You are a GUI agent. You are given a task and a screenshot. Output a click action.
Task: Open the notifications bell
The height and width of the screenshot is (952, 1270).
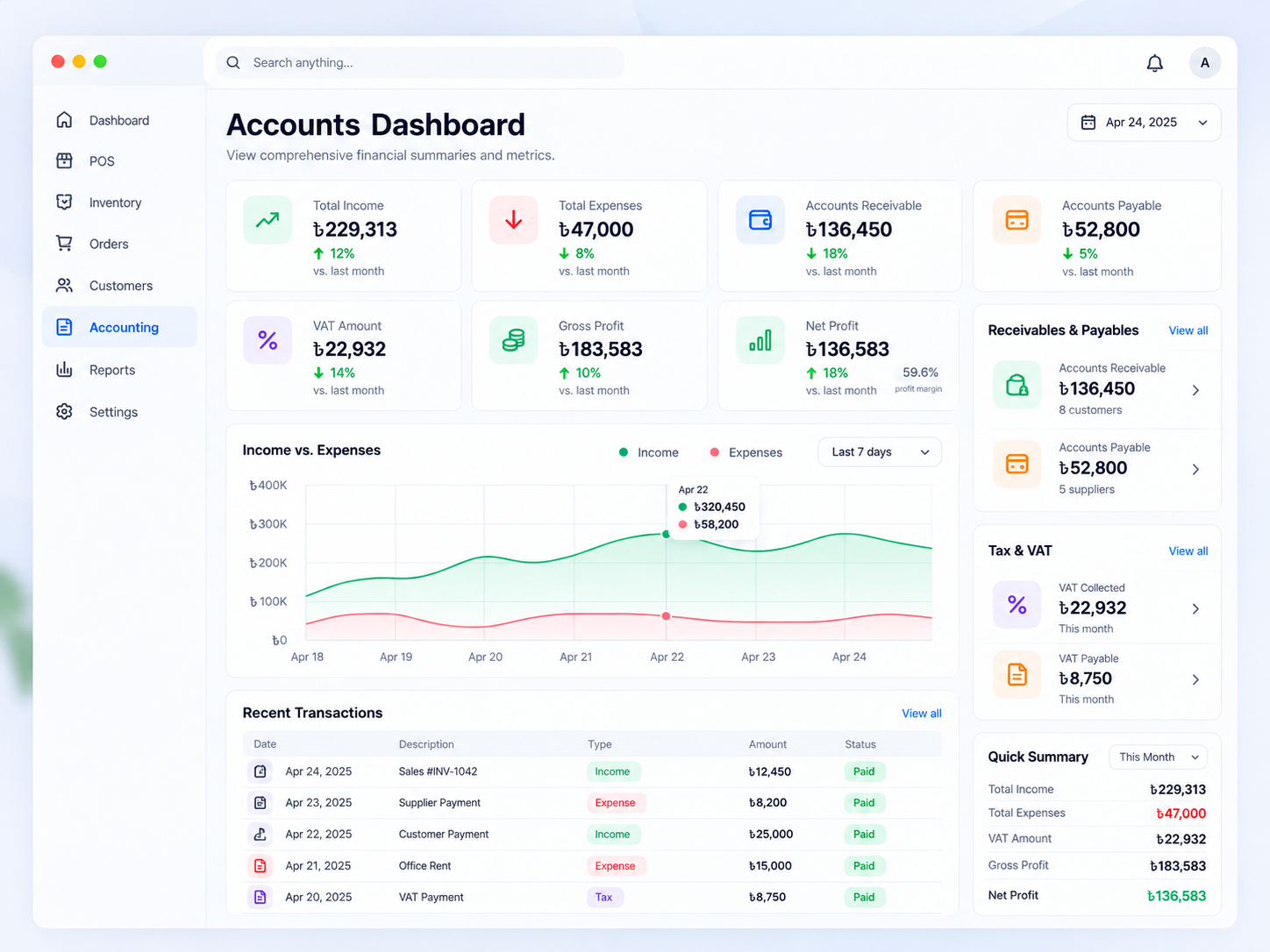[x=1154, y=63]
